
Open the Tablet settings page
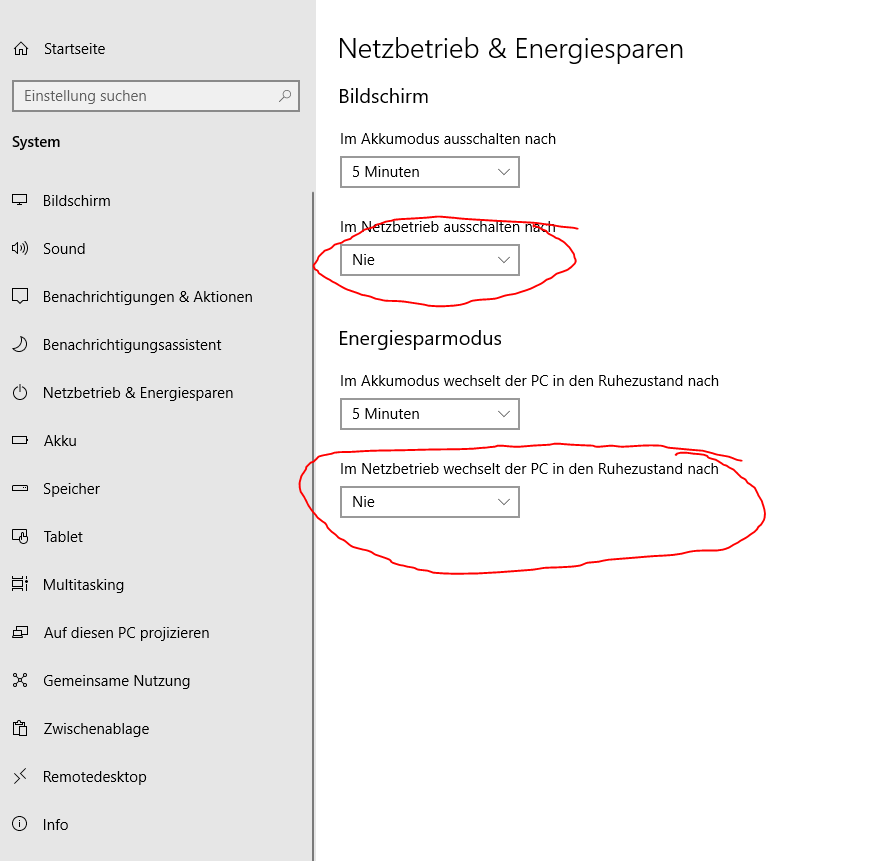point(63,537)
